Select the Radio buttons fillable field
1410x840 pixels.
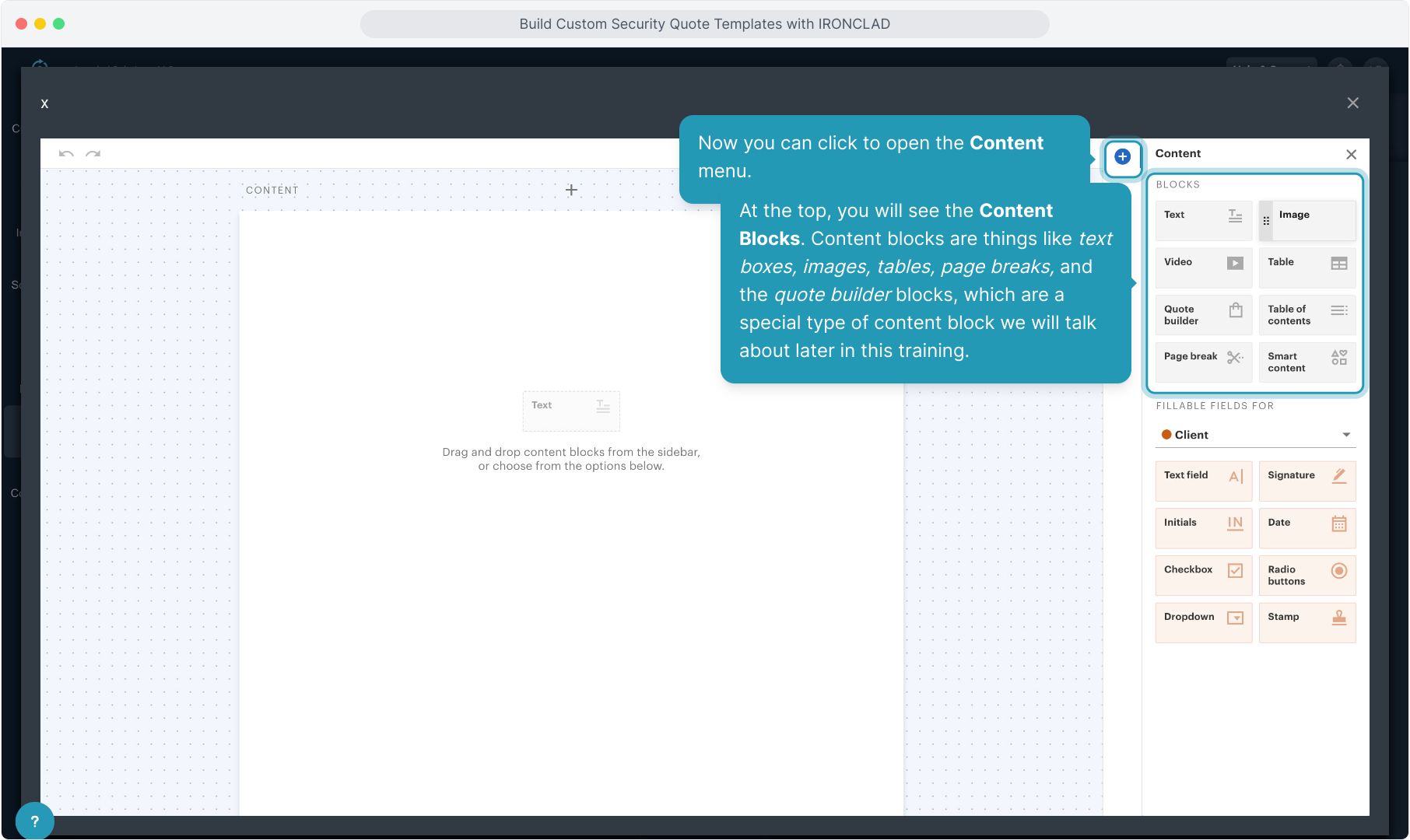[1307, 576]
